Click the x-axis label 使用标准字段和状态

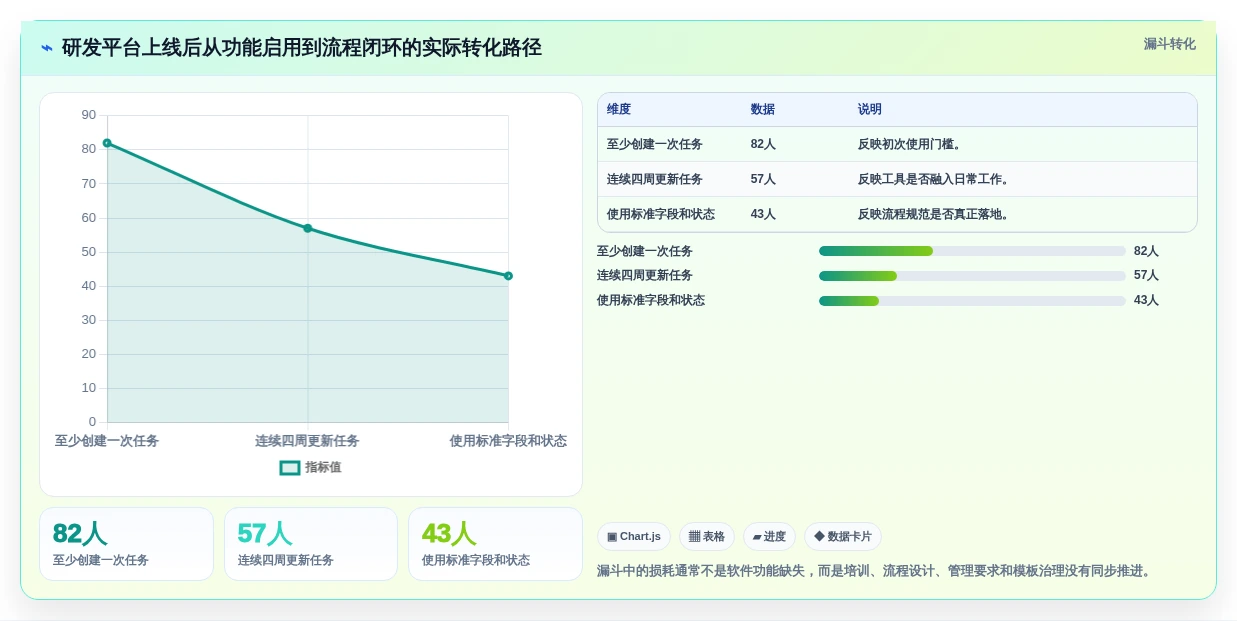(508, 441)
